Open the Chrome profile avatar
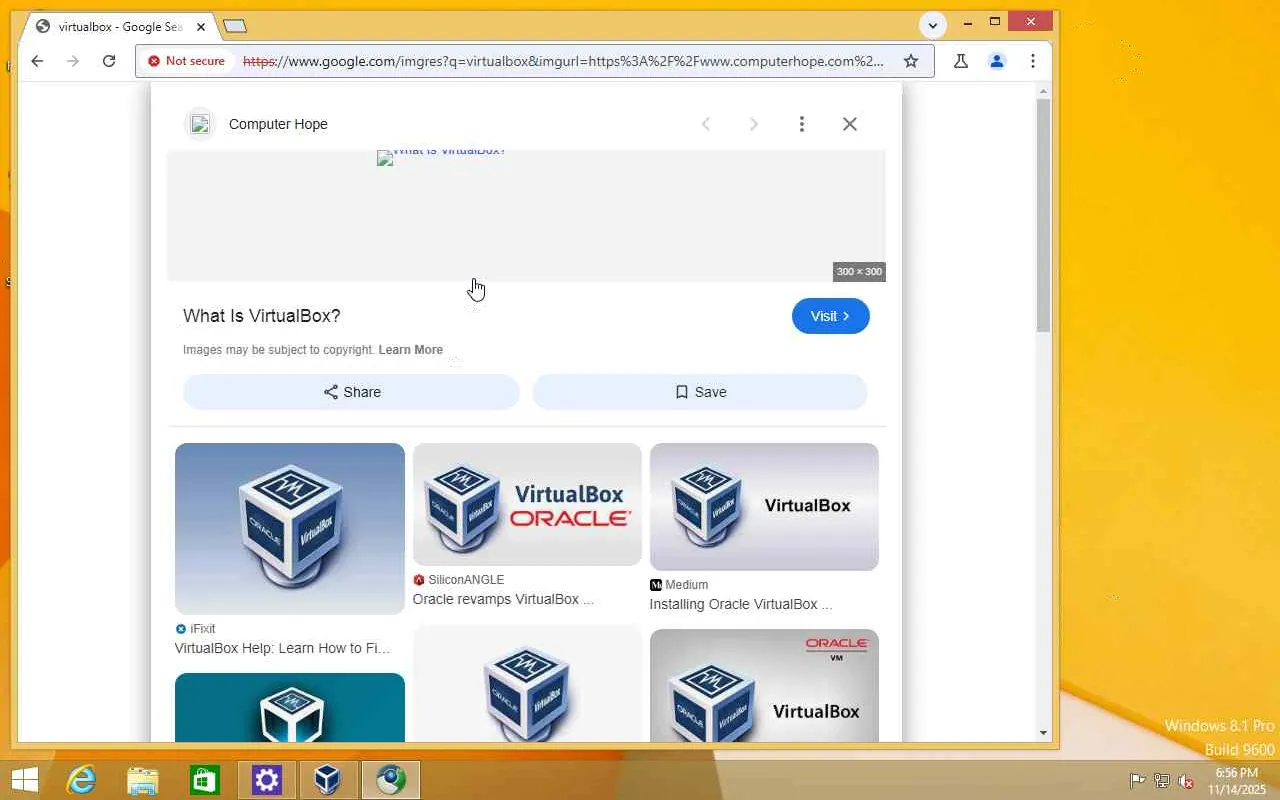 click(997, 61)
